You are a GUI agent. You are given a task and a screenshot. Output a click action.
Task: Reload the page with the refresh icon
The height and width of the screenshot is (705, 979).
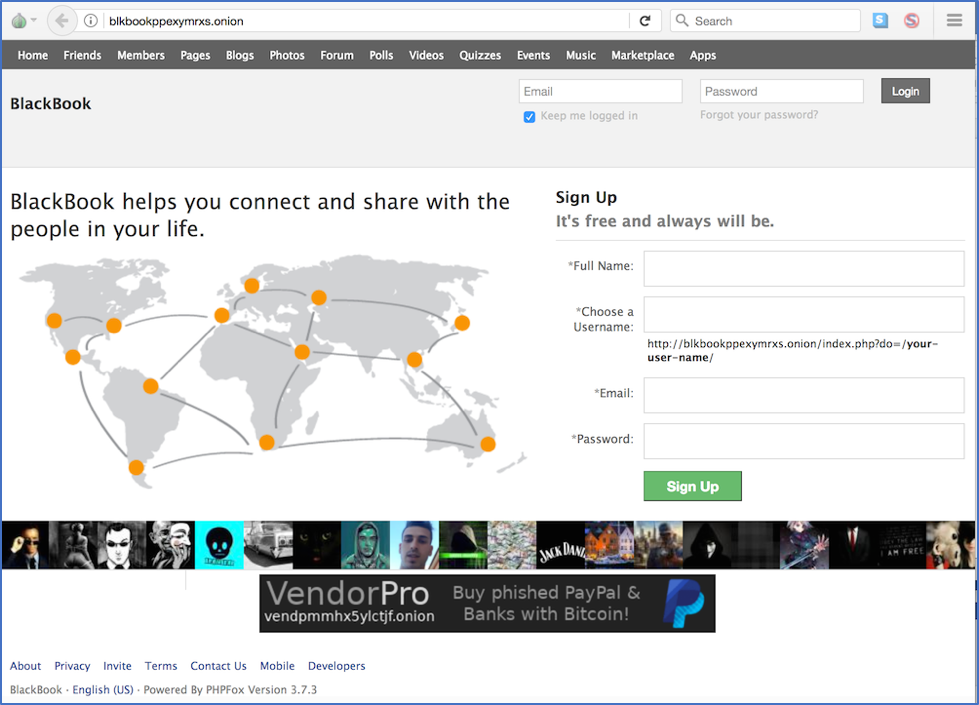[x=645, y=21]
